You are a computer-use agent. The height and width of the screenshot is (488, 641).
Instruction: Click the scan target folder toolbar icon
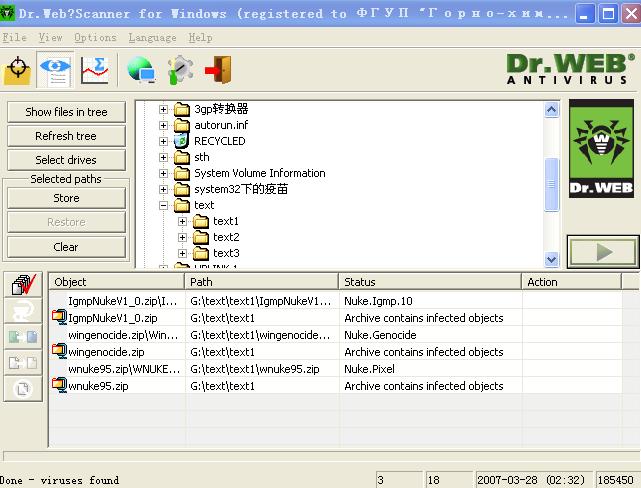coord(18,70)
